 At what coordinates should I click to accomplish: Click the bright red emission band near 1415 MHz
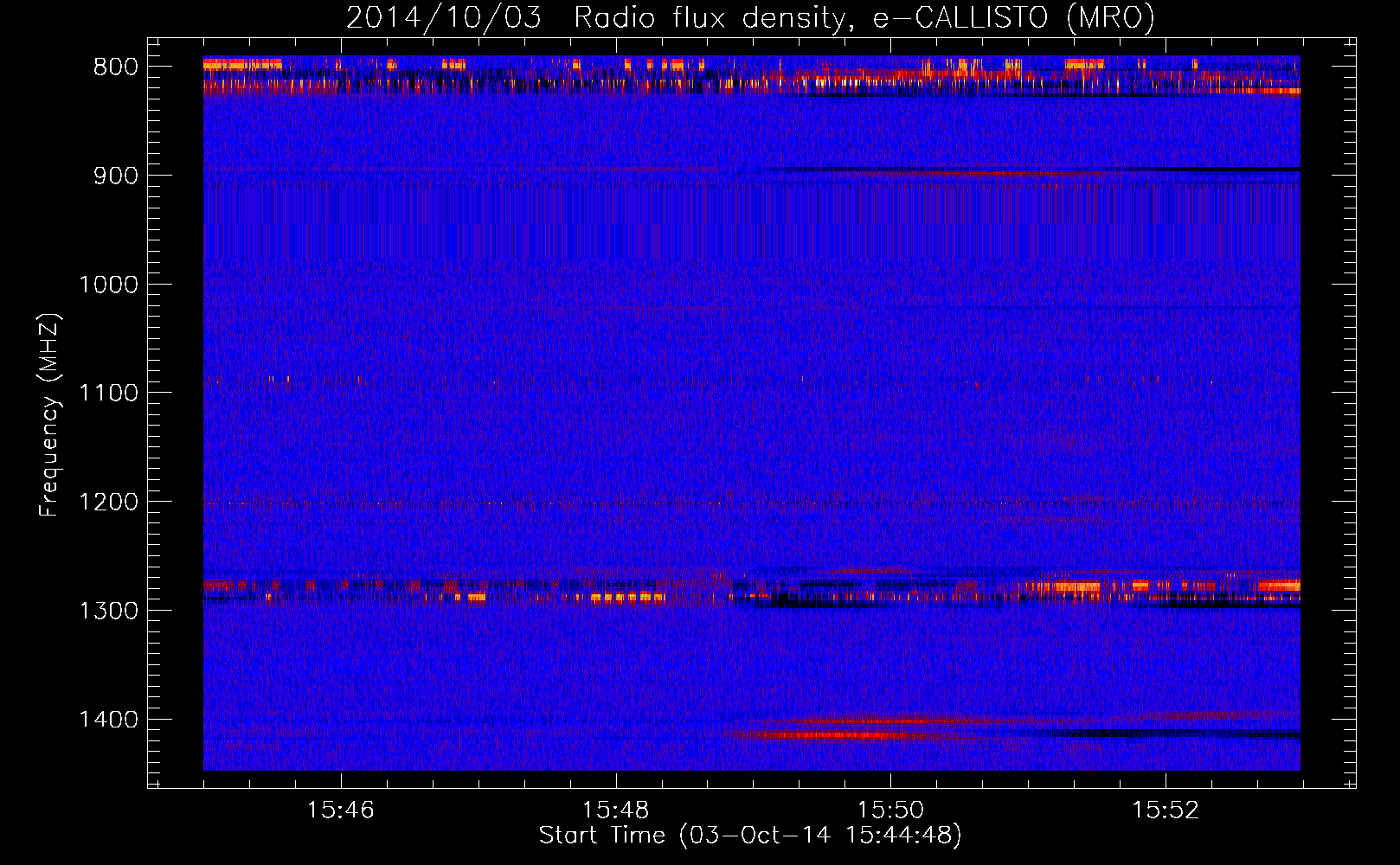tap(835, 735)
